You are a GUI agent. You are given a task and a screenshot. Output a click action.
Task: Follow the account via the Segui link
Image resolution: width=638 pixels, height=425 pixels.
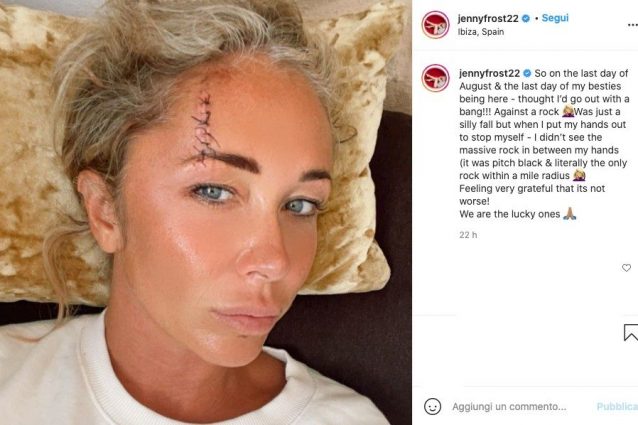click(555, 18)
